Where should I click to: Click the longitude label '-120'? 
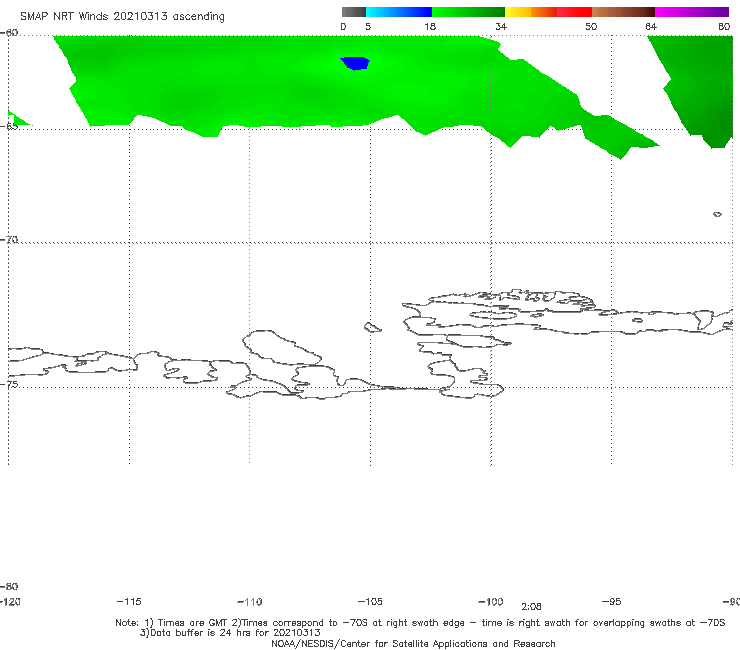[x=10, y=601]
